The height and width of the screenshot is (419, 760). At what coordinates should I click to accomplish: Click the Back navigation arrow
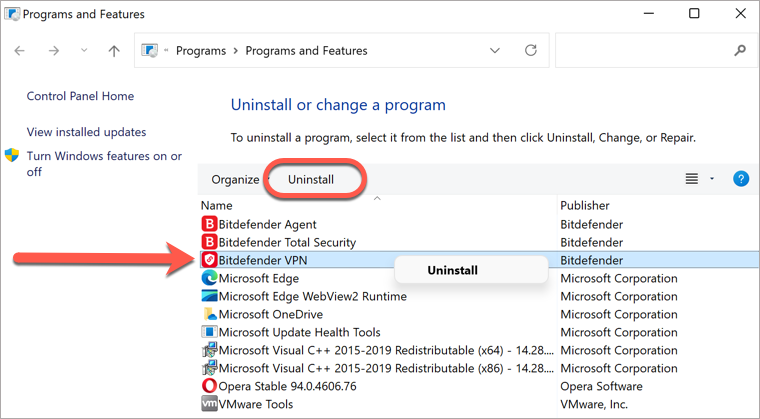coord(19,50)
